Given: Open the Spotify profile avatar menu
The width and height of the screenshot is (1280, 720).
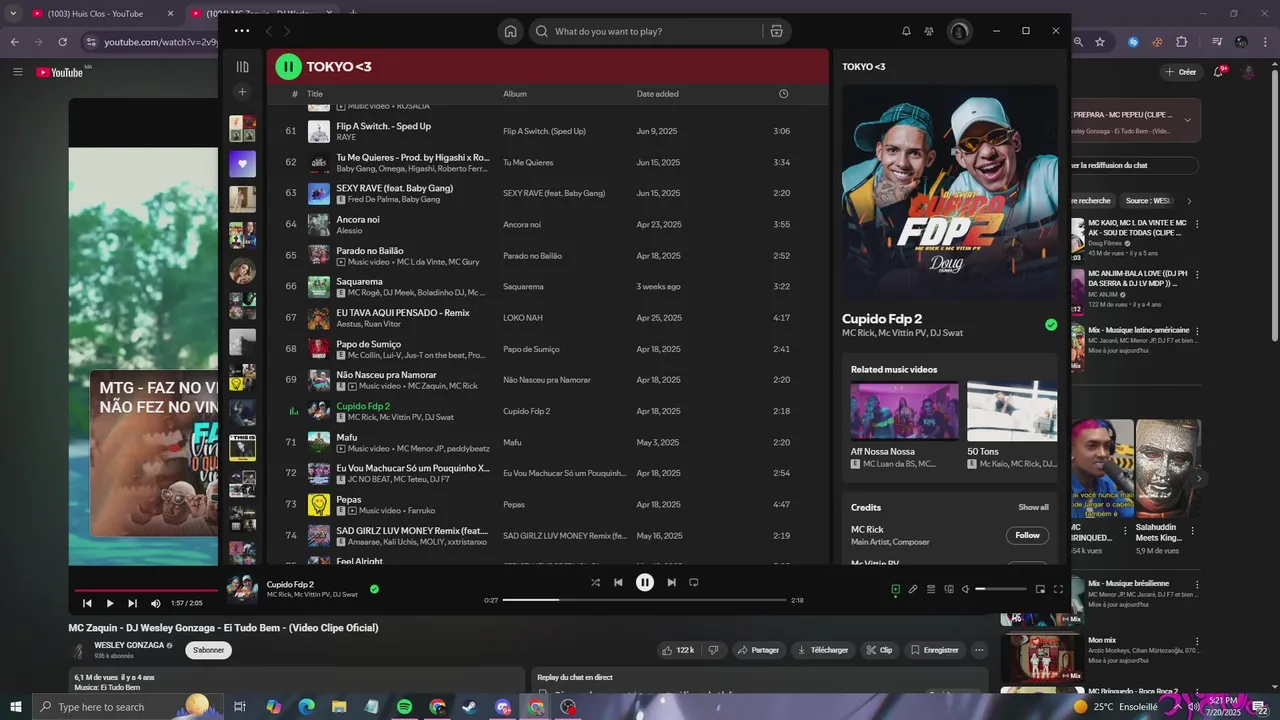Looking at the screenshot, I should [x=959, y=31].
